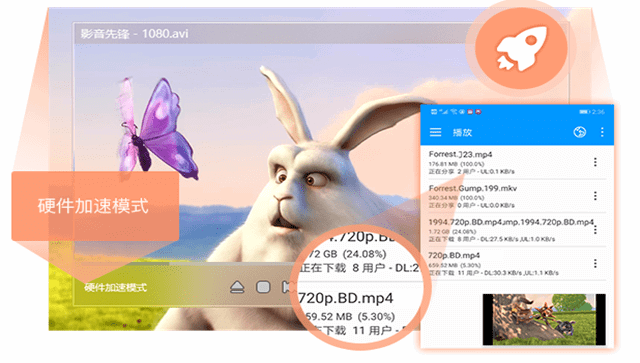Click the orange 硬件加速模式 banner
640x363 pixels.
point(95,206)
